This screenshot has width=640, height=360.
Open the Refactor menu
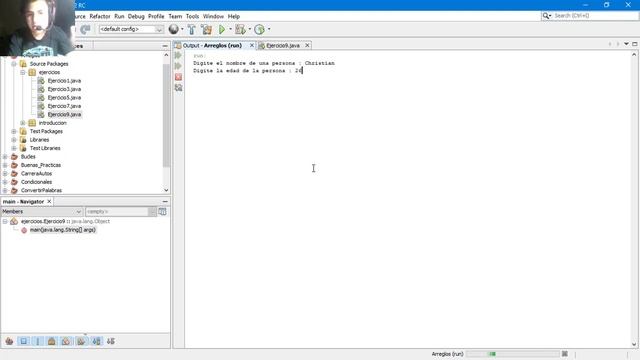pos(100,16)
